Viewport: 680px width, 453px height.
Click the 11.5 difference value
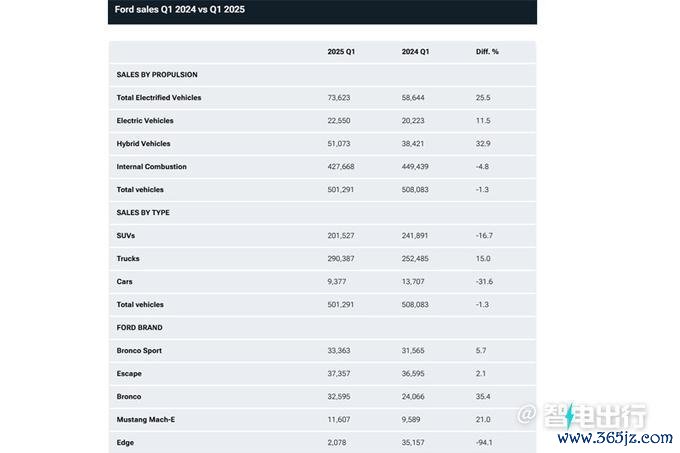coord(483,121)
